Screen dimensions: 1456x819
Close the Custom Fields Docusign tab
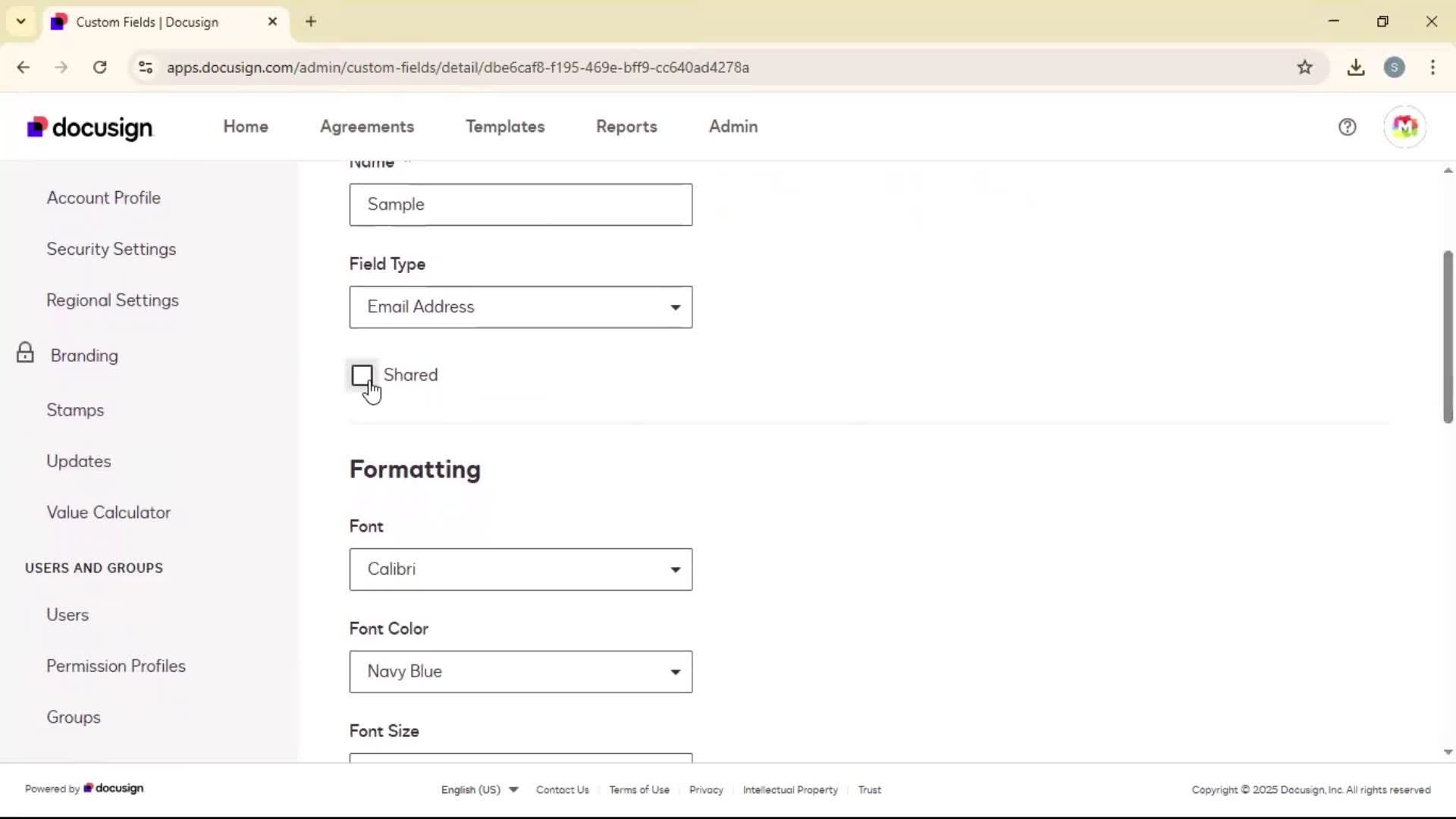pos(272,21)
